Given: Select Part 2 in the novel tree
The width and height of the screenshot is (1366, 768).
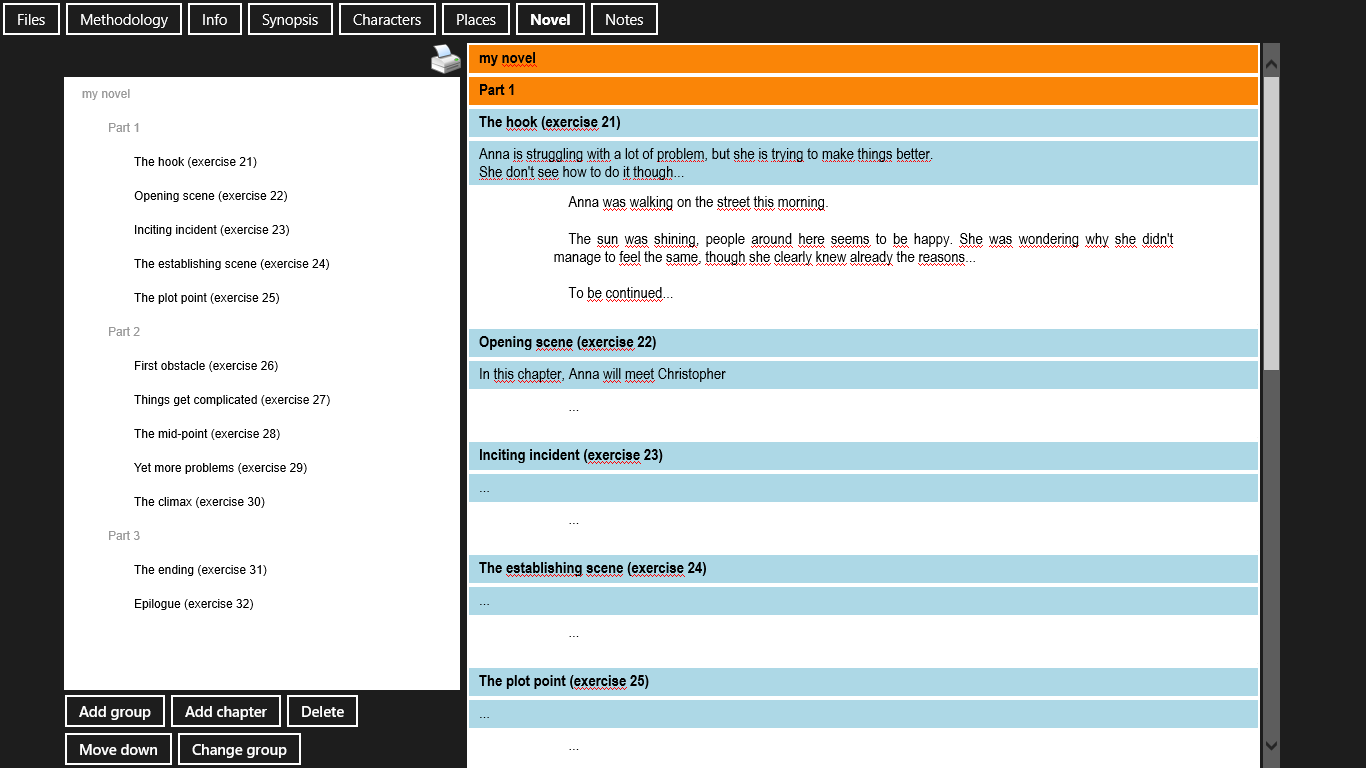Looking at the screenshot, I should 124,332.
